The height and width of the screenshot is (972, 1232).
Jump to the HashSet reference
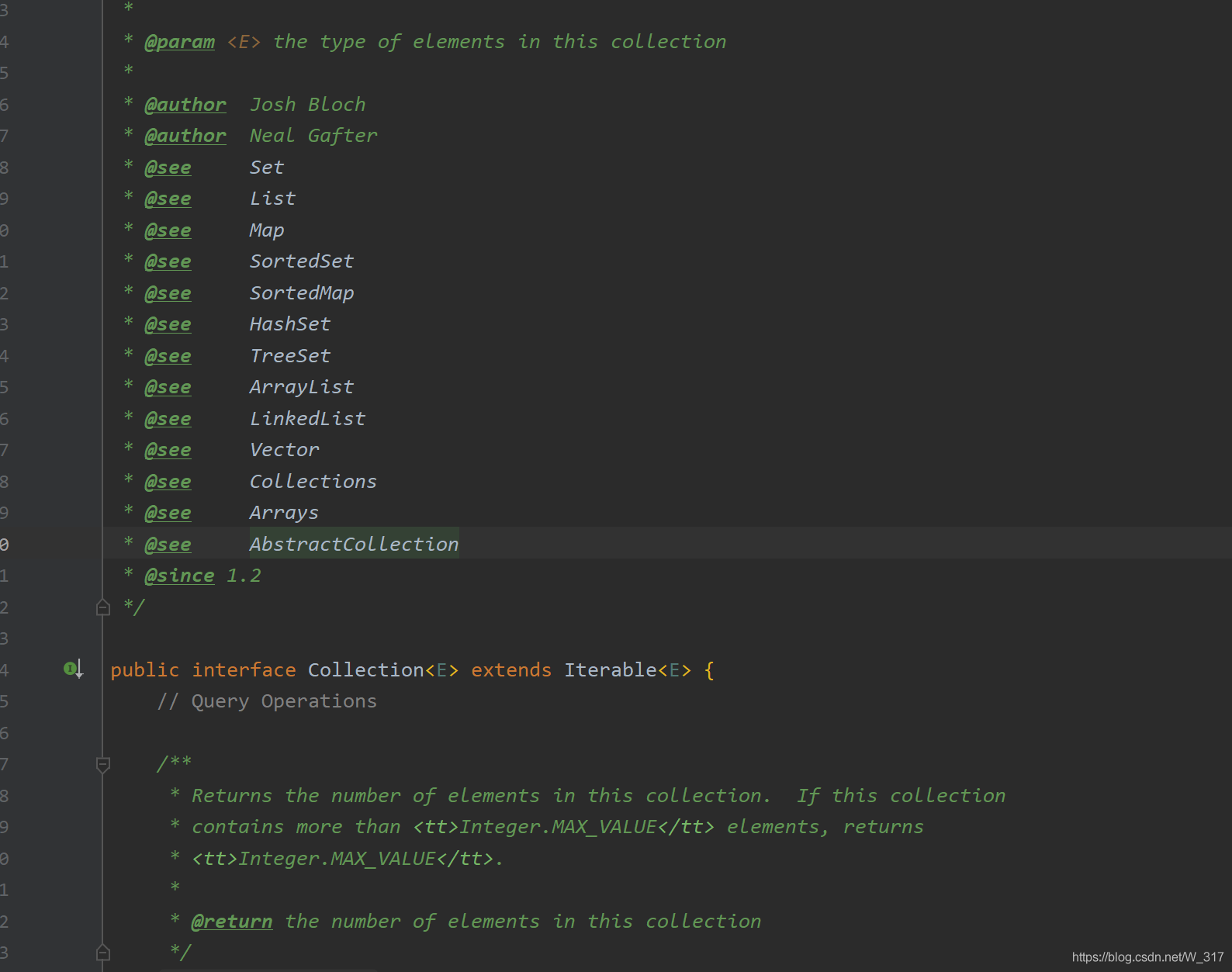point(290,324)
